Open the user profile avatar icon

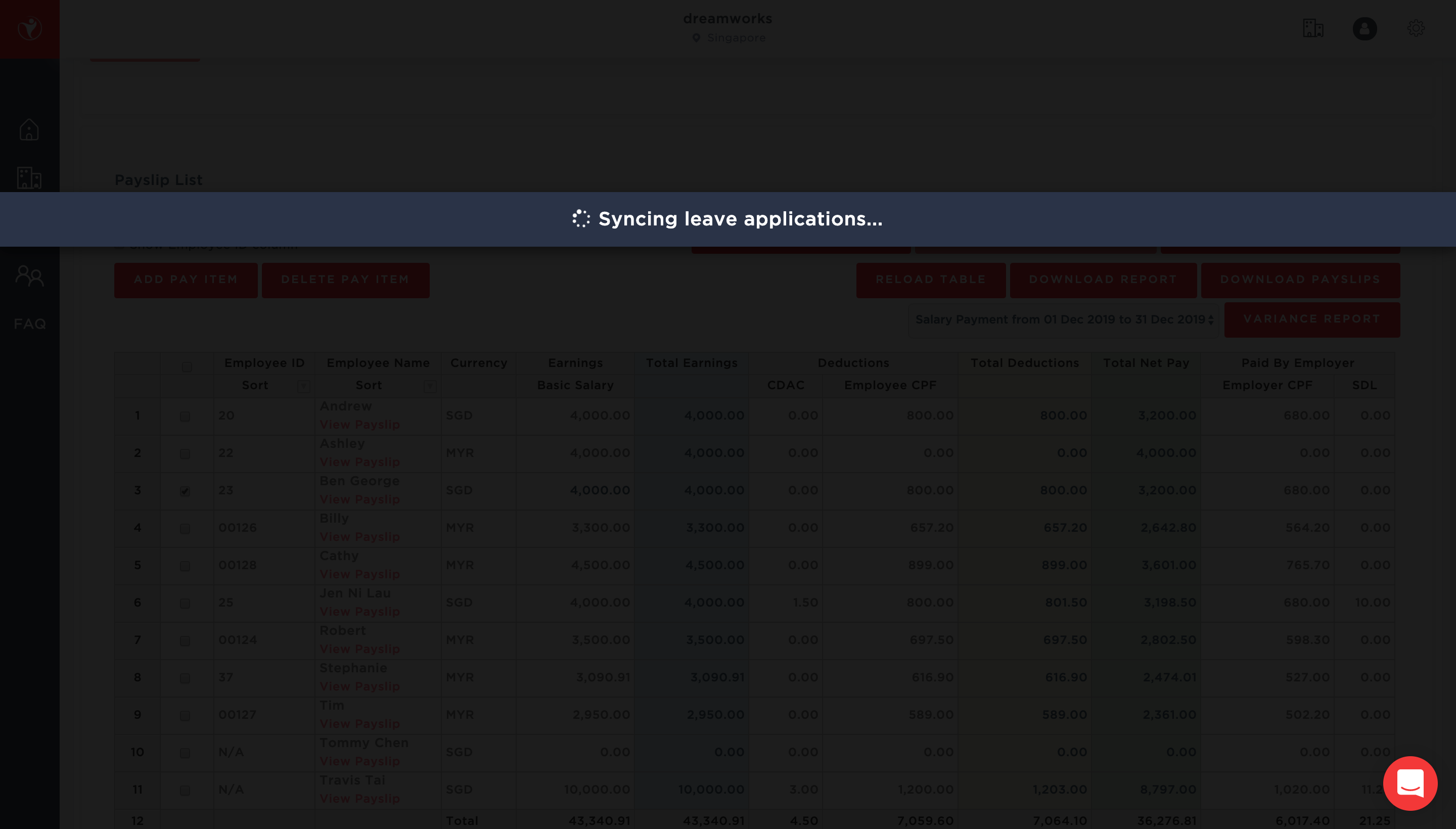1364,28
